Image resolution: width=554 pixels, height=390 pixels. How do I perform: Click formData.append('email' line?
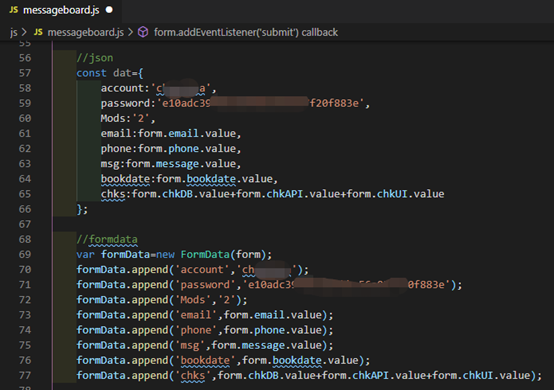(x=205, y=315)
